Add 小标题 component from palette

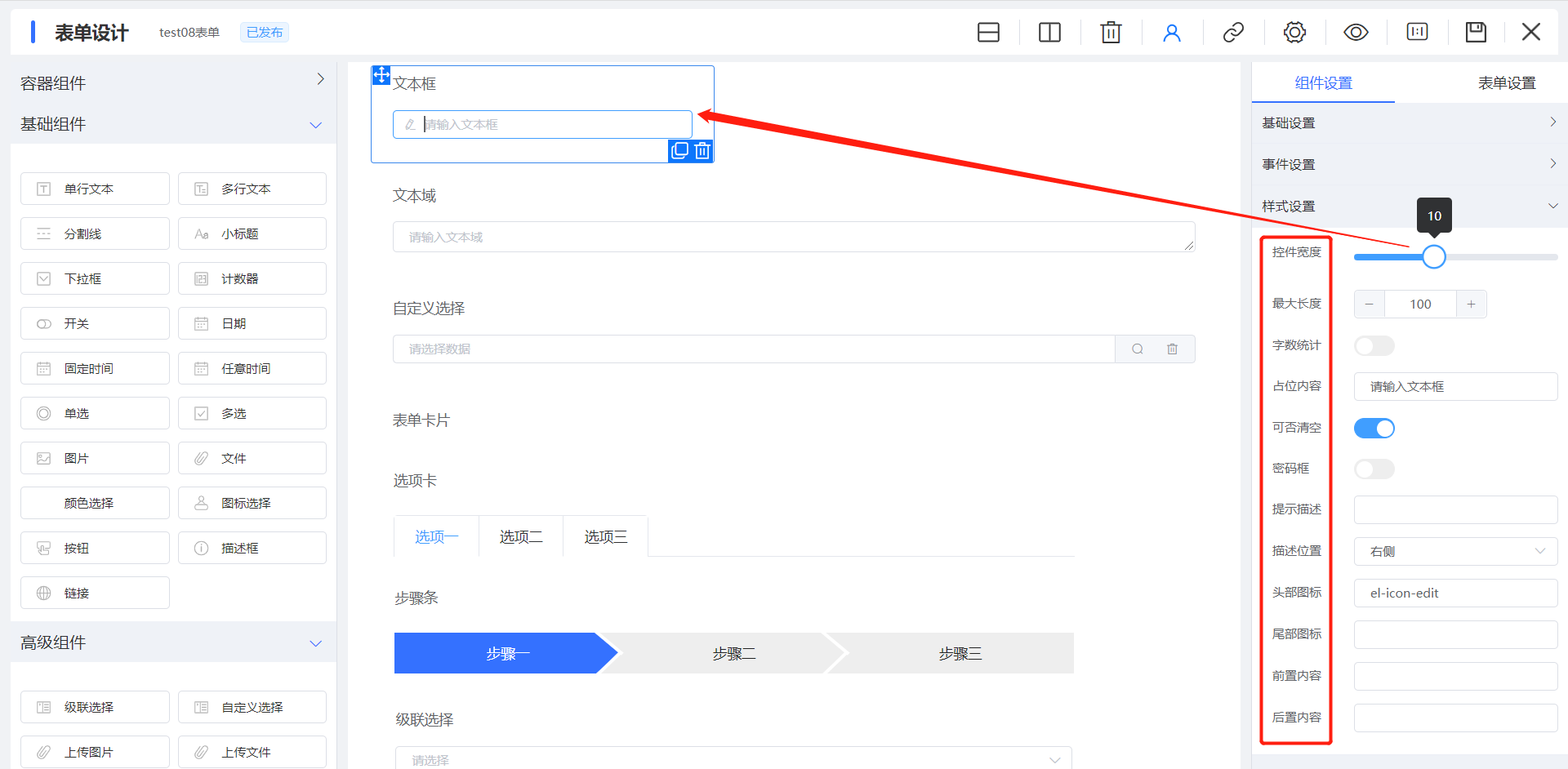pyautogui.click(x=252, y=233)
